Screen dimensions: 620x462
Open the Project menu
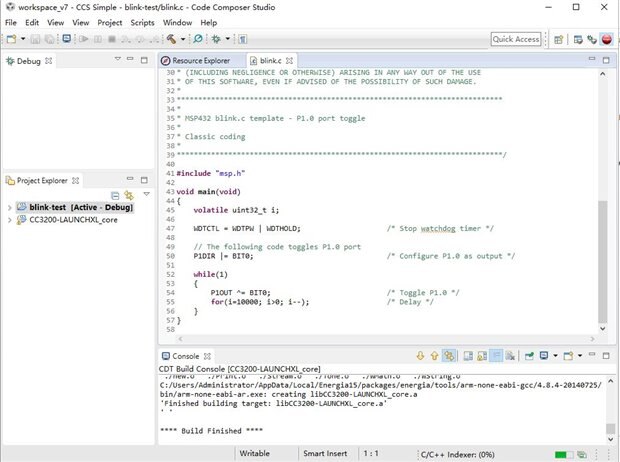pyautogui.click(x=110, y=22)
